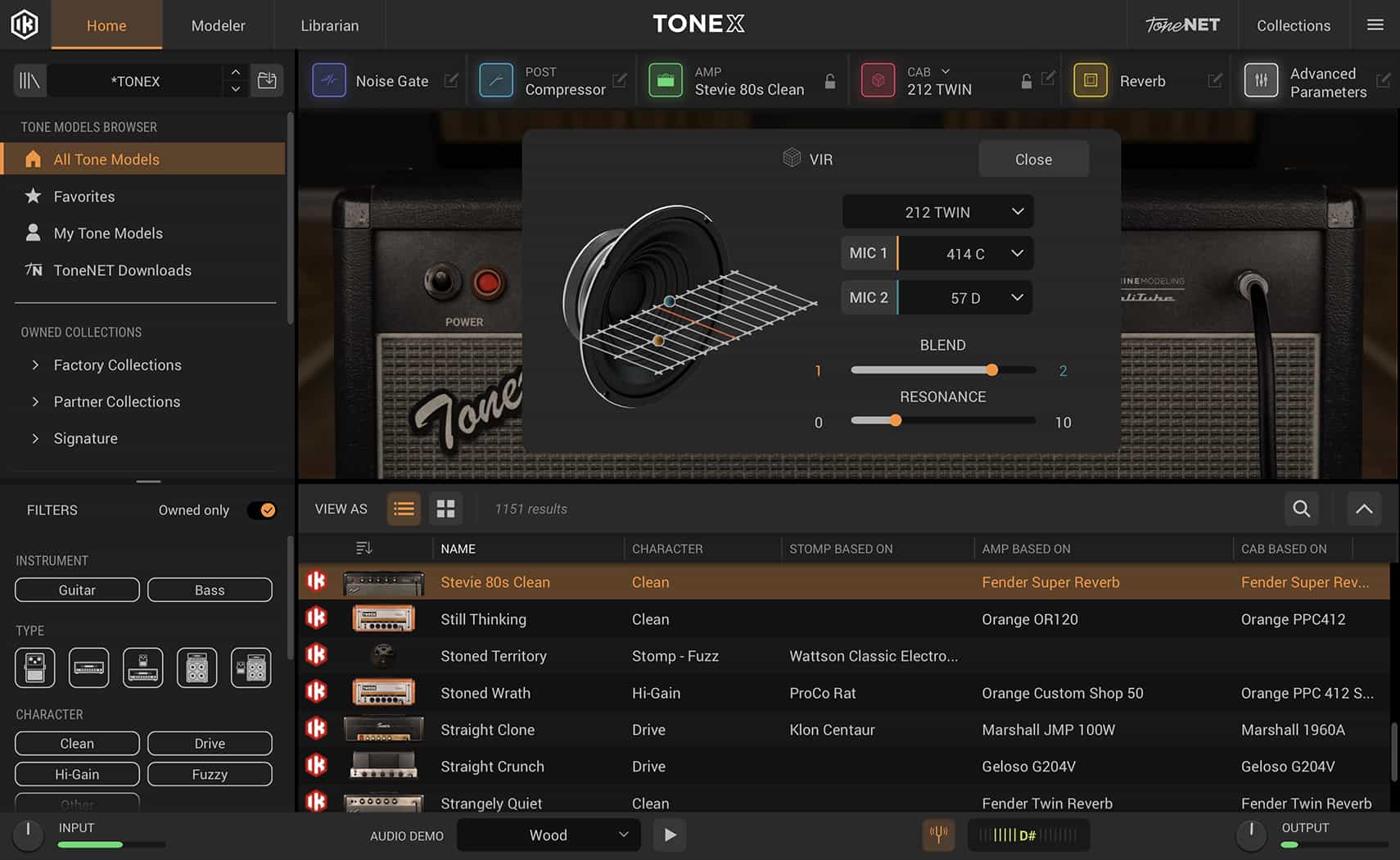Select the Compressor block icon
The image size is (1400, 860).
(x=496, y=80)
